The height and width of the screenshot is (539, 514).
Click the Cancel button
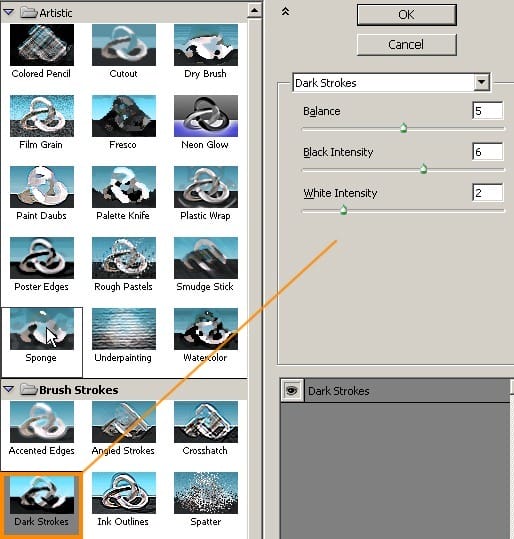(x=407, y=45)
